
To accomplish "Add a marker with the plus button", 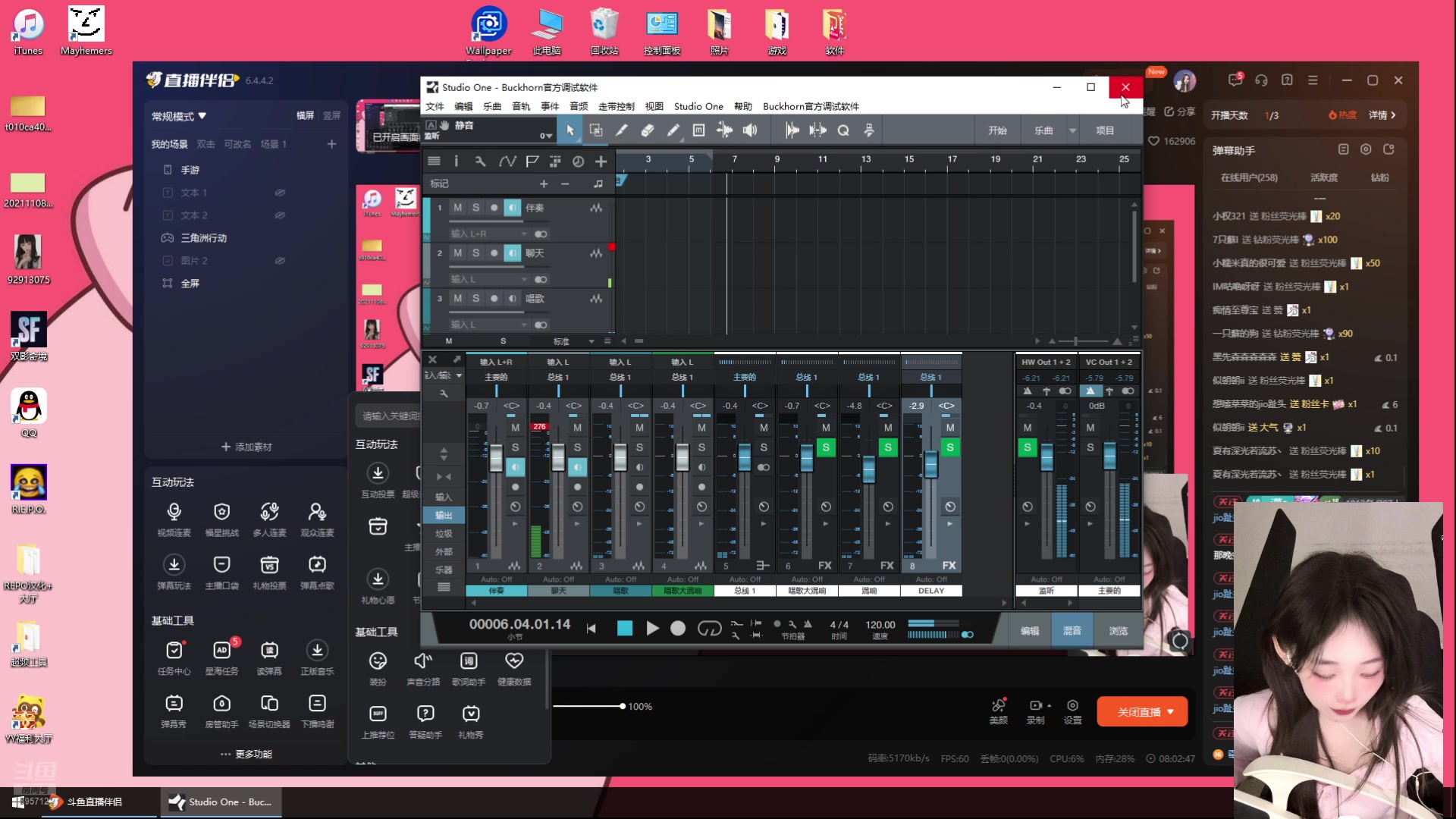I will click(543, 184).
